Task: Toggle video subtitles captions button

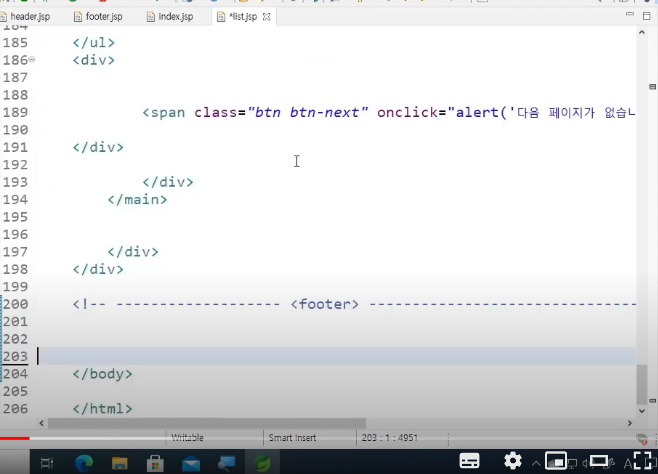Action: tap(469, 461)
